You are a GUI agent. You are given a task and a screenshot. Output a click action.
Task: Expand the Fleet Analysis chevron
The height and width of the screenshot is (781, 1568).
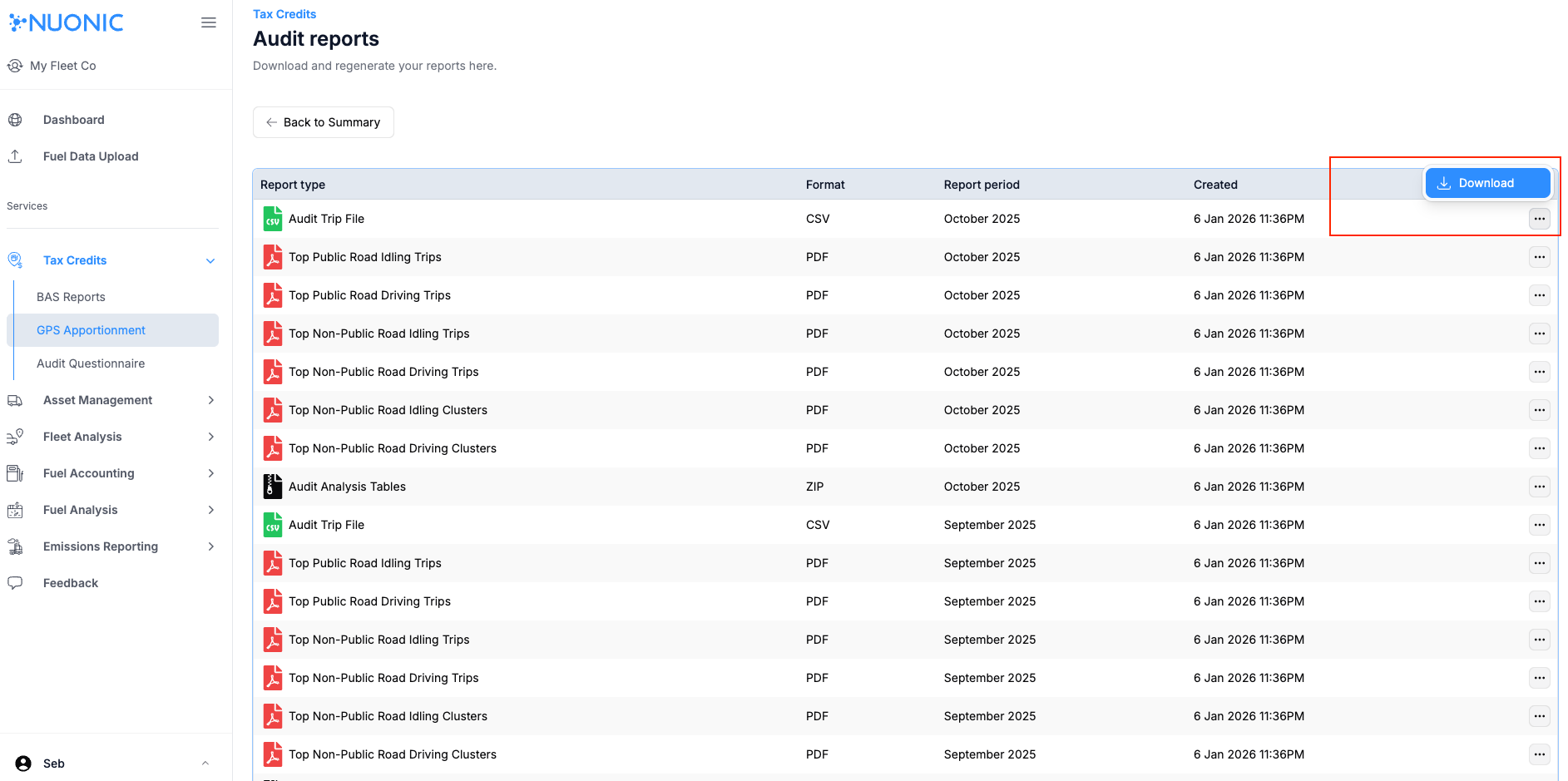click(x=210, y=437)
